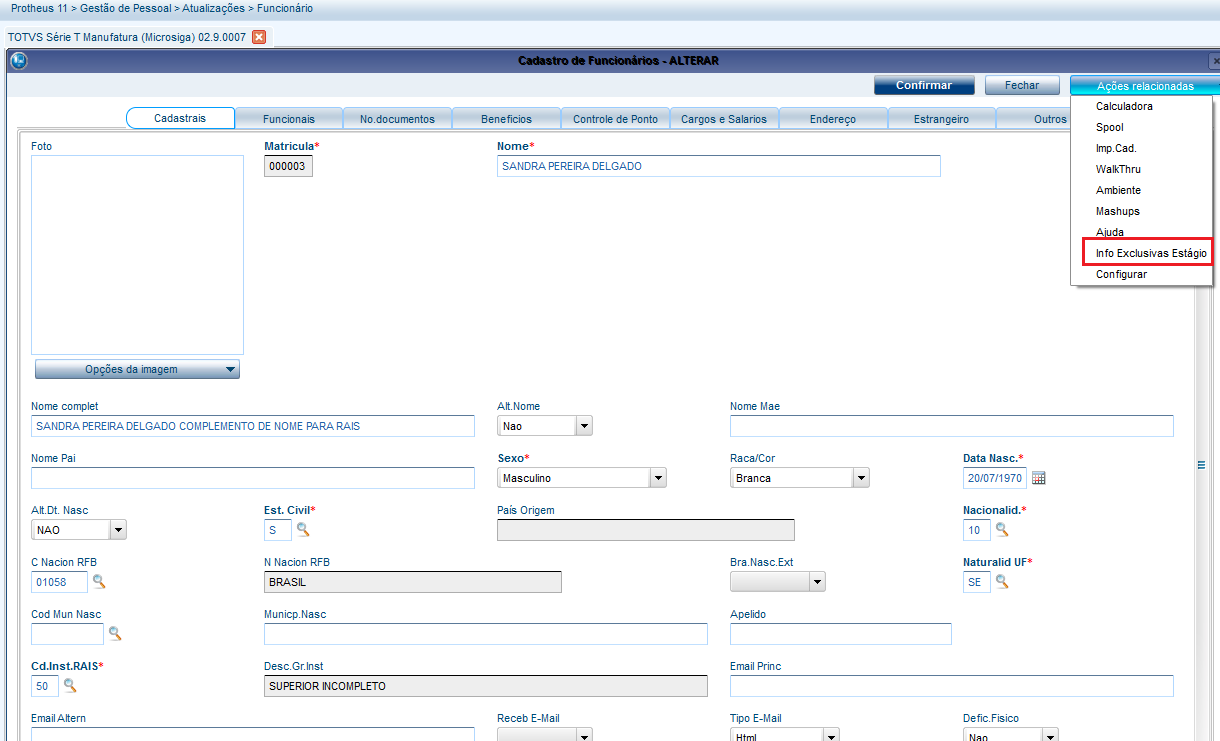Switch to the Outros tab

tap(1034, 119)
